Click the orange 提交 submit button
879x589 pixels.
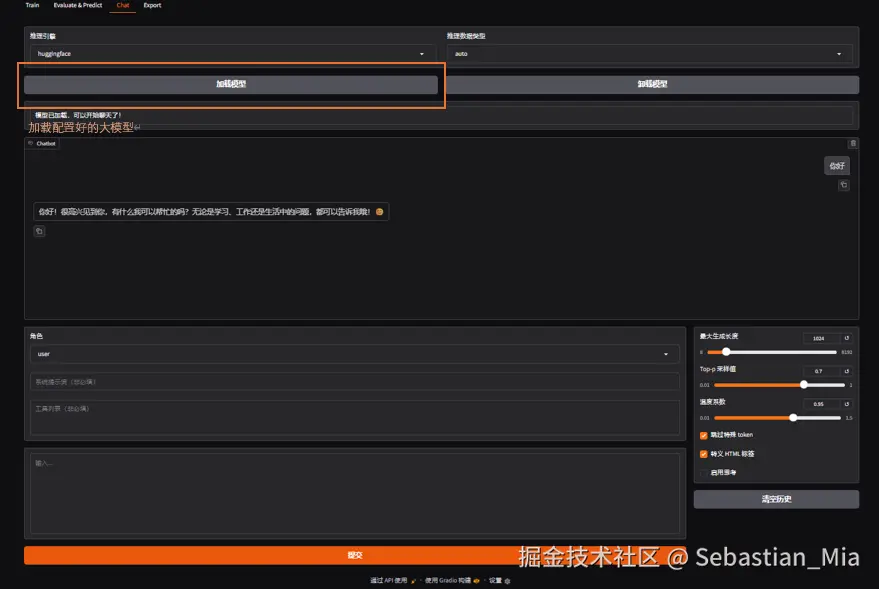pyautogui.click(x=354, y=555)
